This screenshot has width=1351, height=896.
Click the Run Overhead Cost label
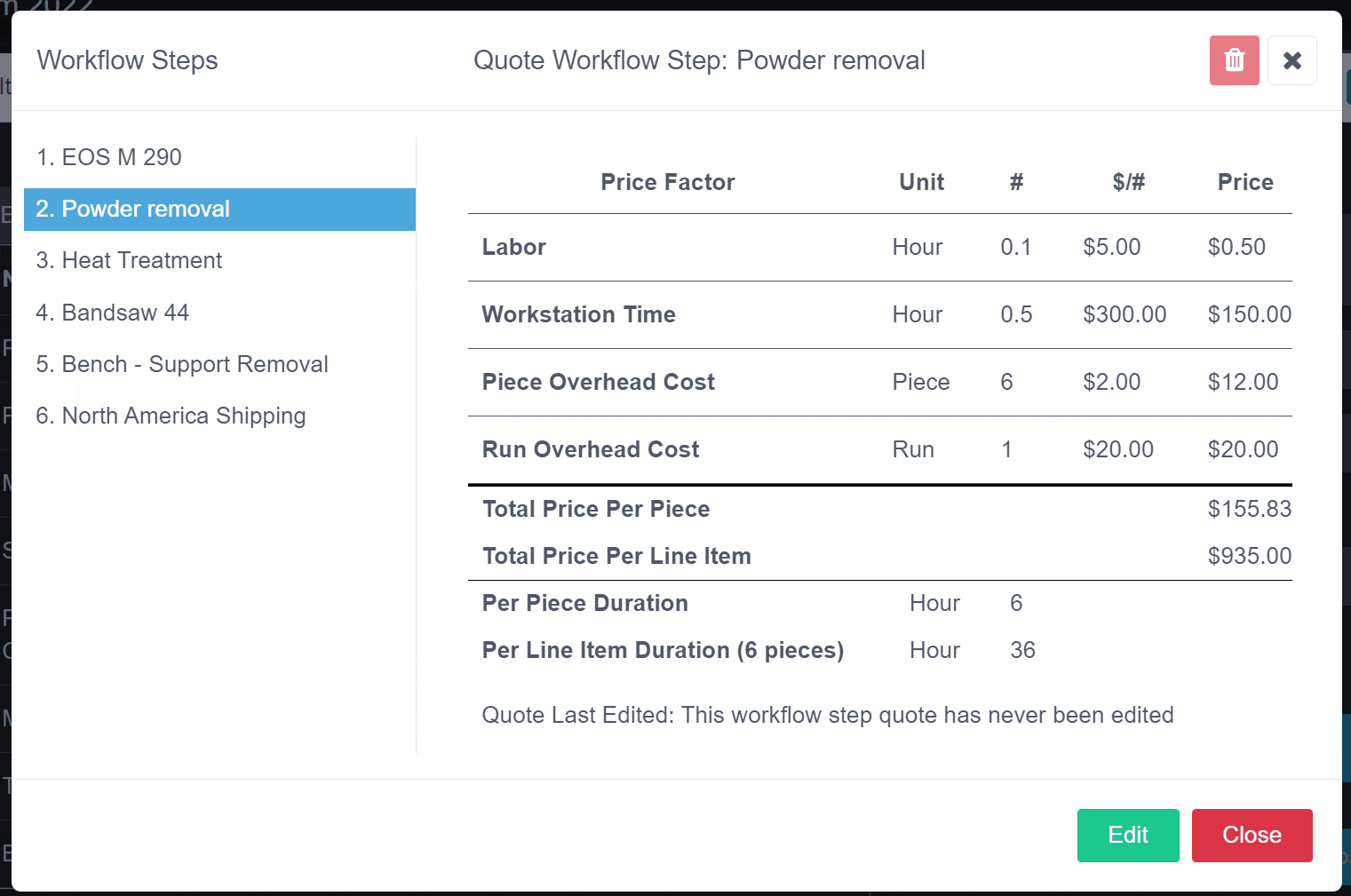coord(591,449)
